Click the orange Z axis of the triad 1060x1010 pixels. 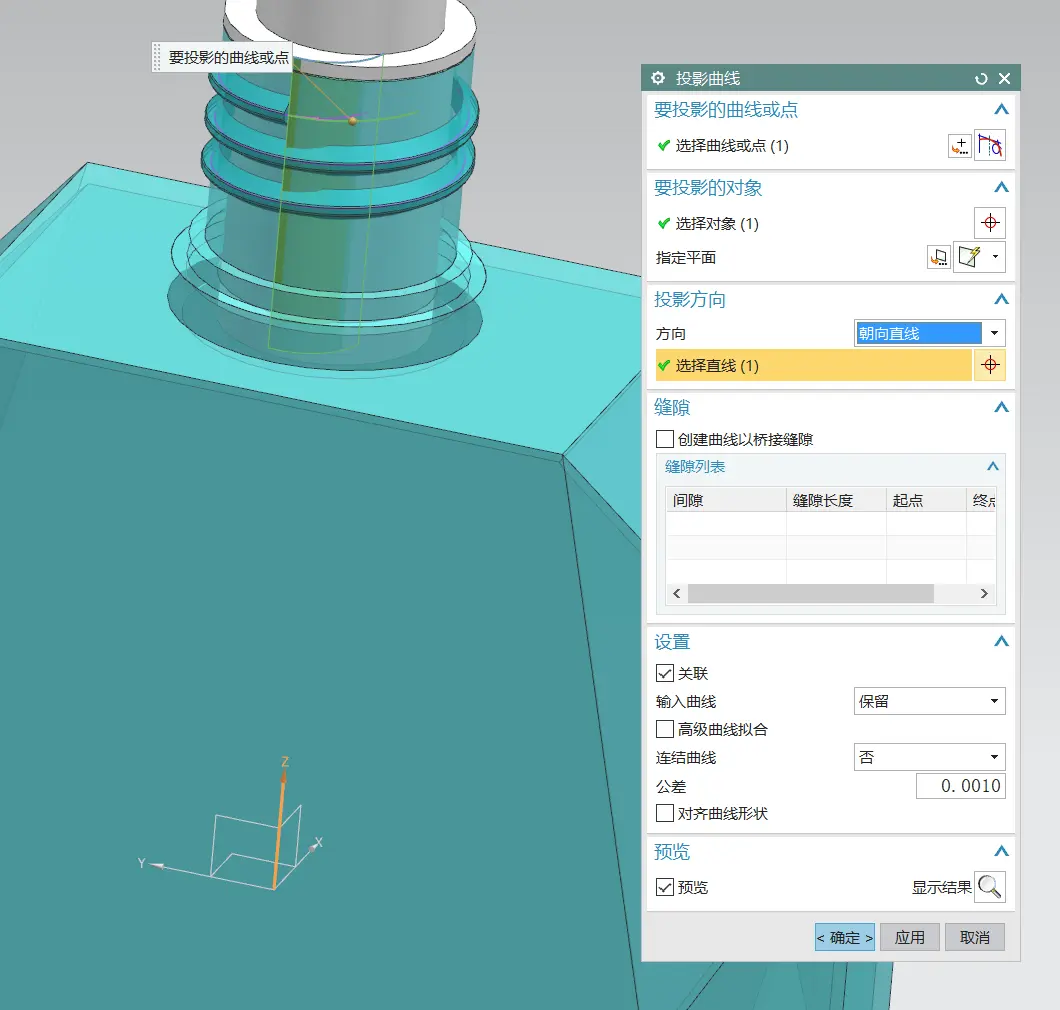[x=279, y=828]
